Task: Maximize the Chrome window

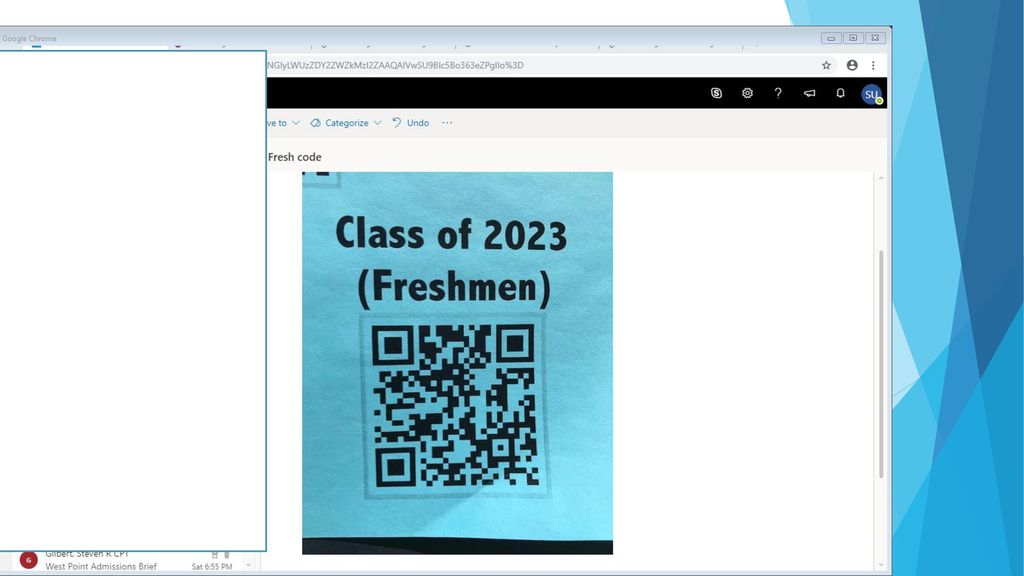Action: click(x=853, y=38)
